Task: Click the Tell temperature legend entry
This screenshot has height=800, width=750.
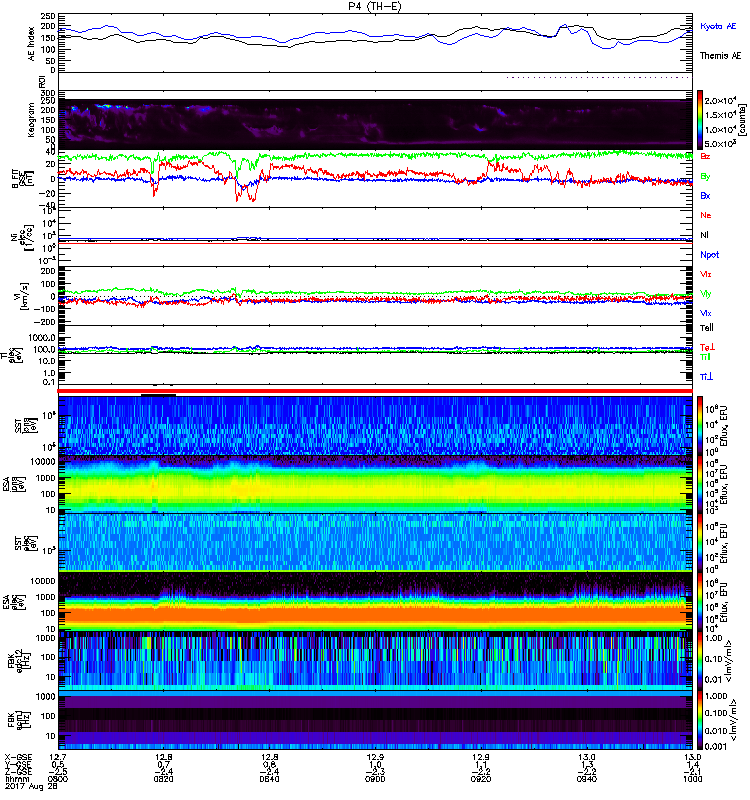Action: 707,327
